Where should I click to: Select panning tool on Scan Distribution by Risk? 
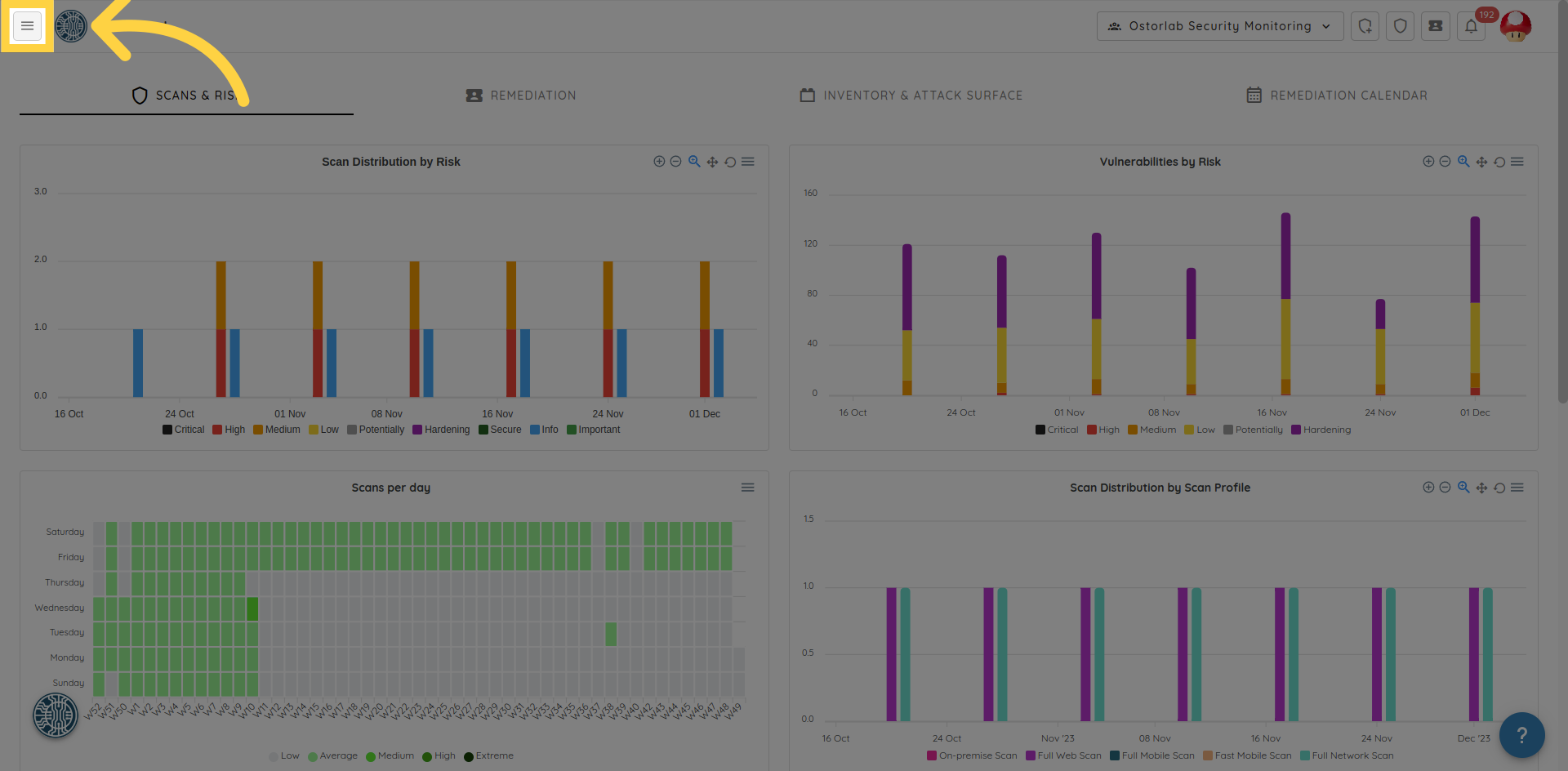tap(712, 162)
